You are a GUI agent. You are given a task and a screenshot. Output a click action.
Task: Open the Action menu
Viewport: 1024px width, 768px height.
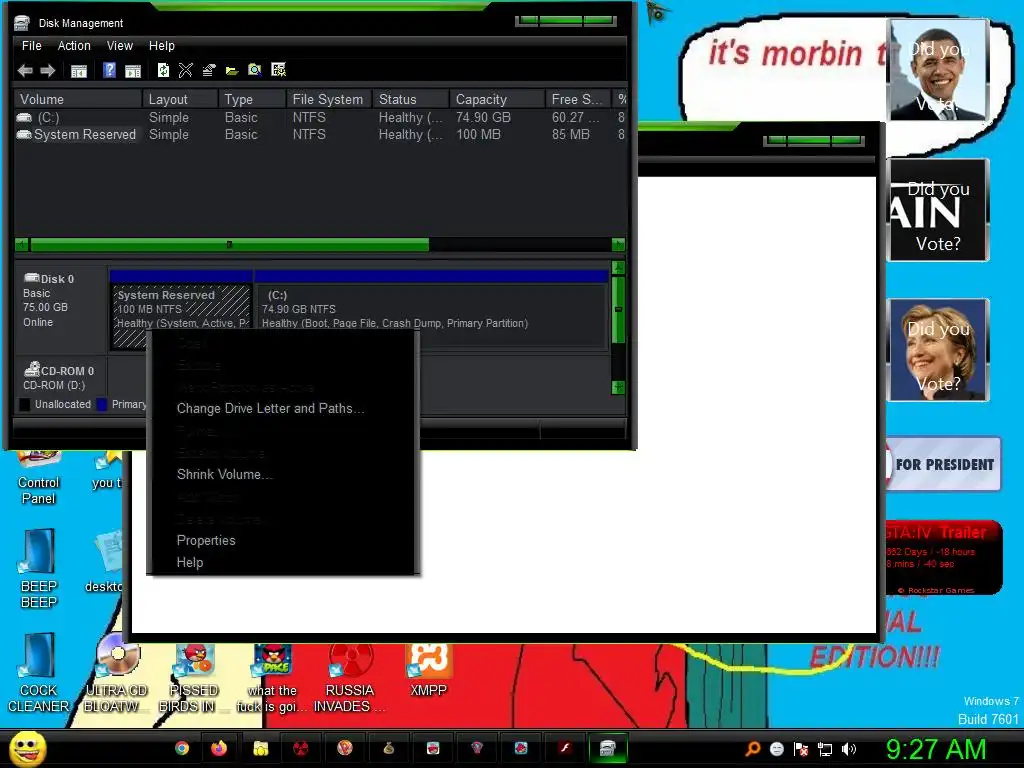coord(74,46)
